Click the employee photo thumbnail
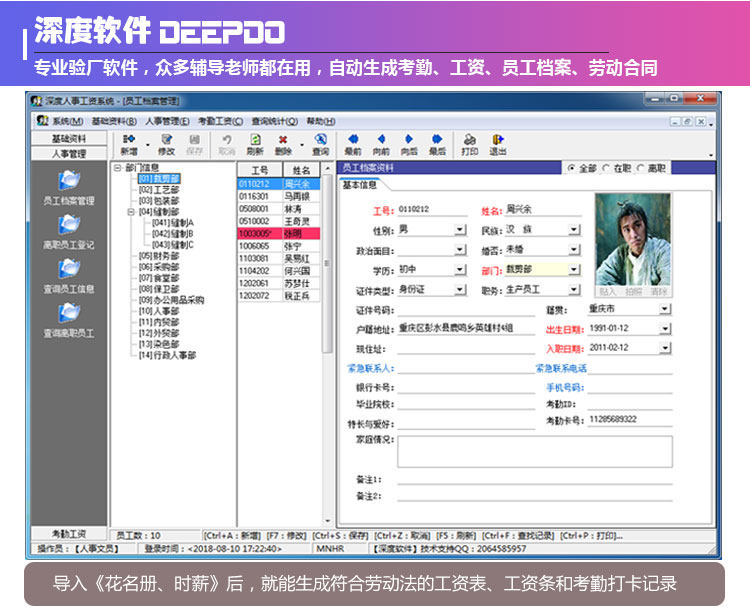 632,239
